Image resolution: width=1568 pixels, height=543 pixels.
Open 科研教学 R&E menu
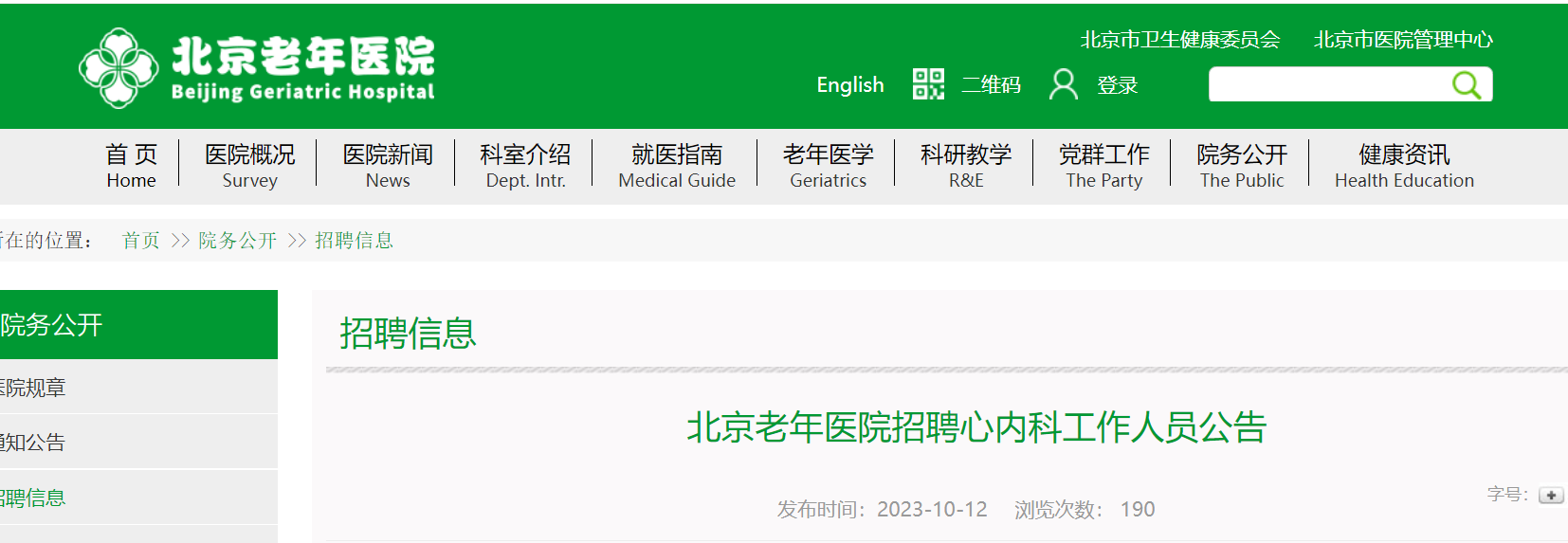(966, 166)
